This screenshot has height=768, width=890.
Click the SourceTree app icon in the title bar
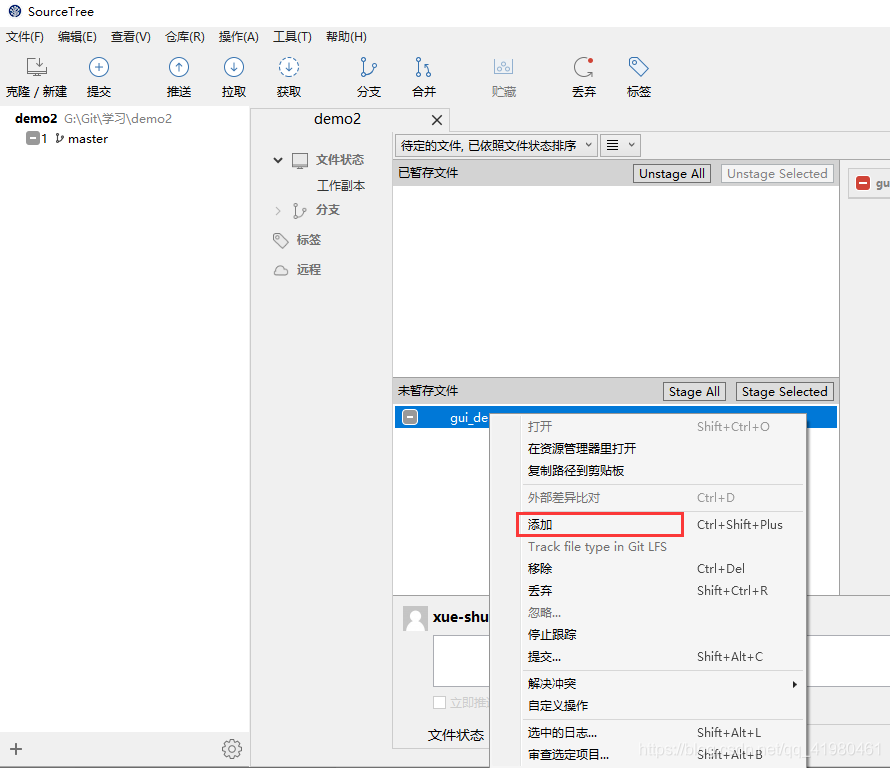(x=15, y=11)
